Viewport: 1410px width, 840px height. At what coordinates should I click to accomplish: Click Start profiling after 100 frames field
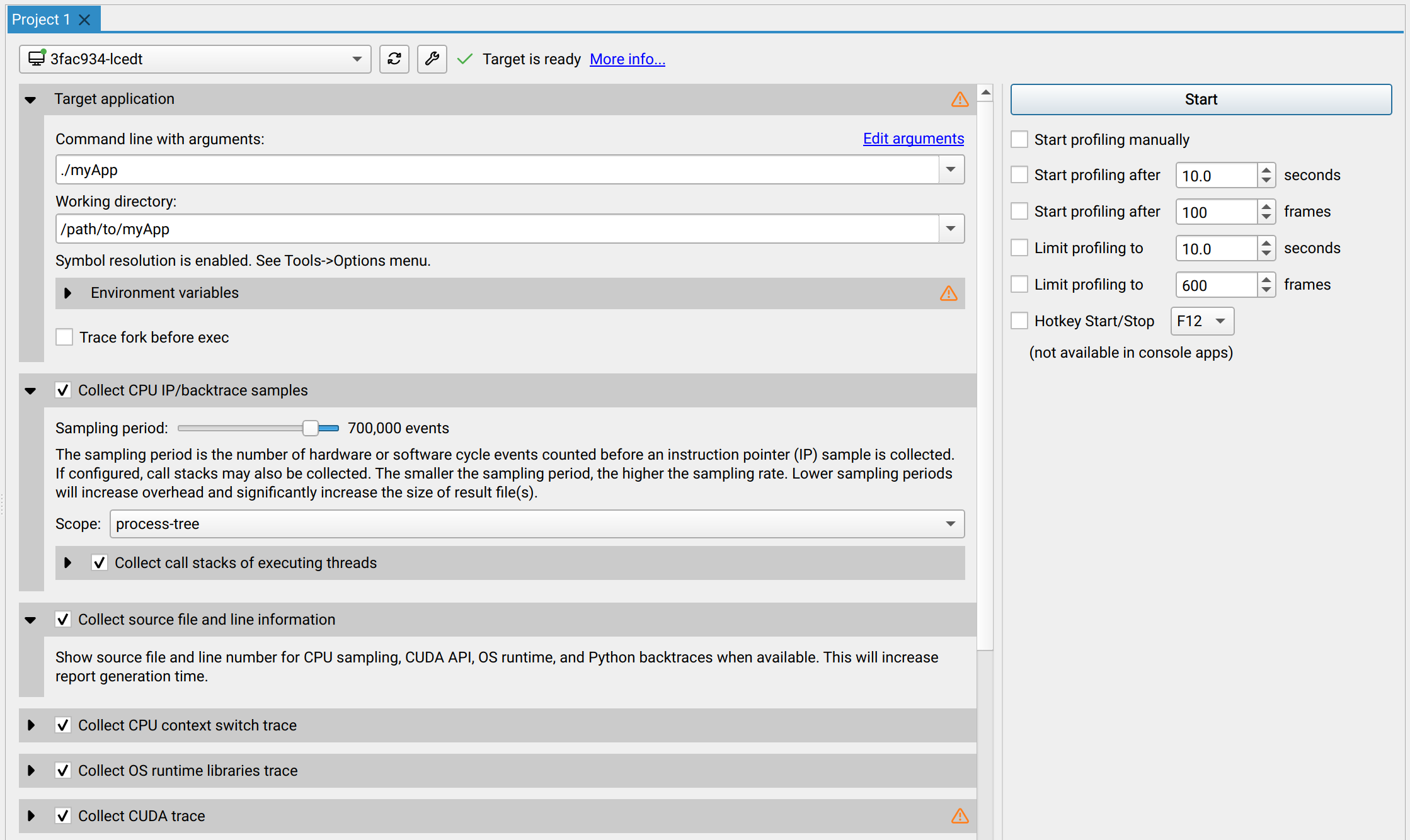point(1216,212)
